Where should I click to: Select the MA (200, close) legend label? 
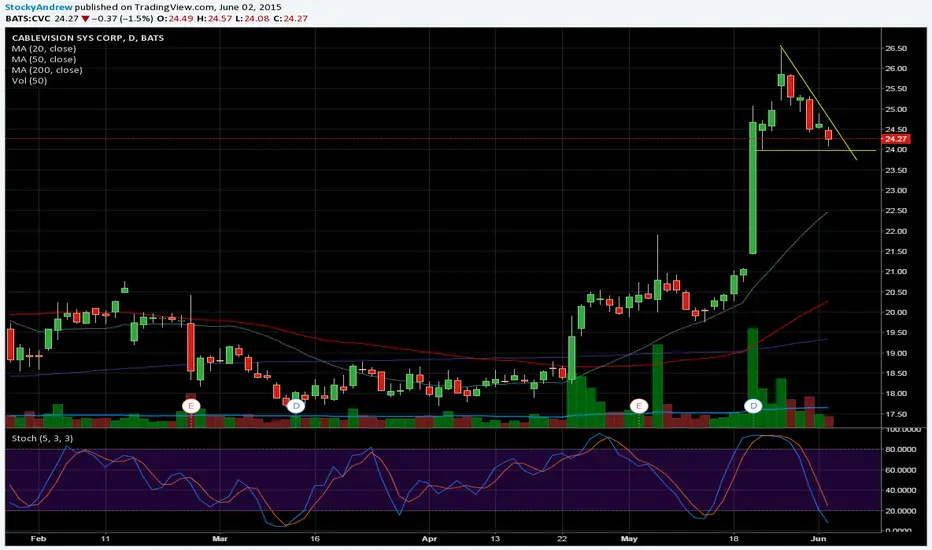tap(47, 70)
